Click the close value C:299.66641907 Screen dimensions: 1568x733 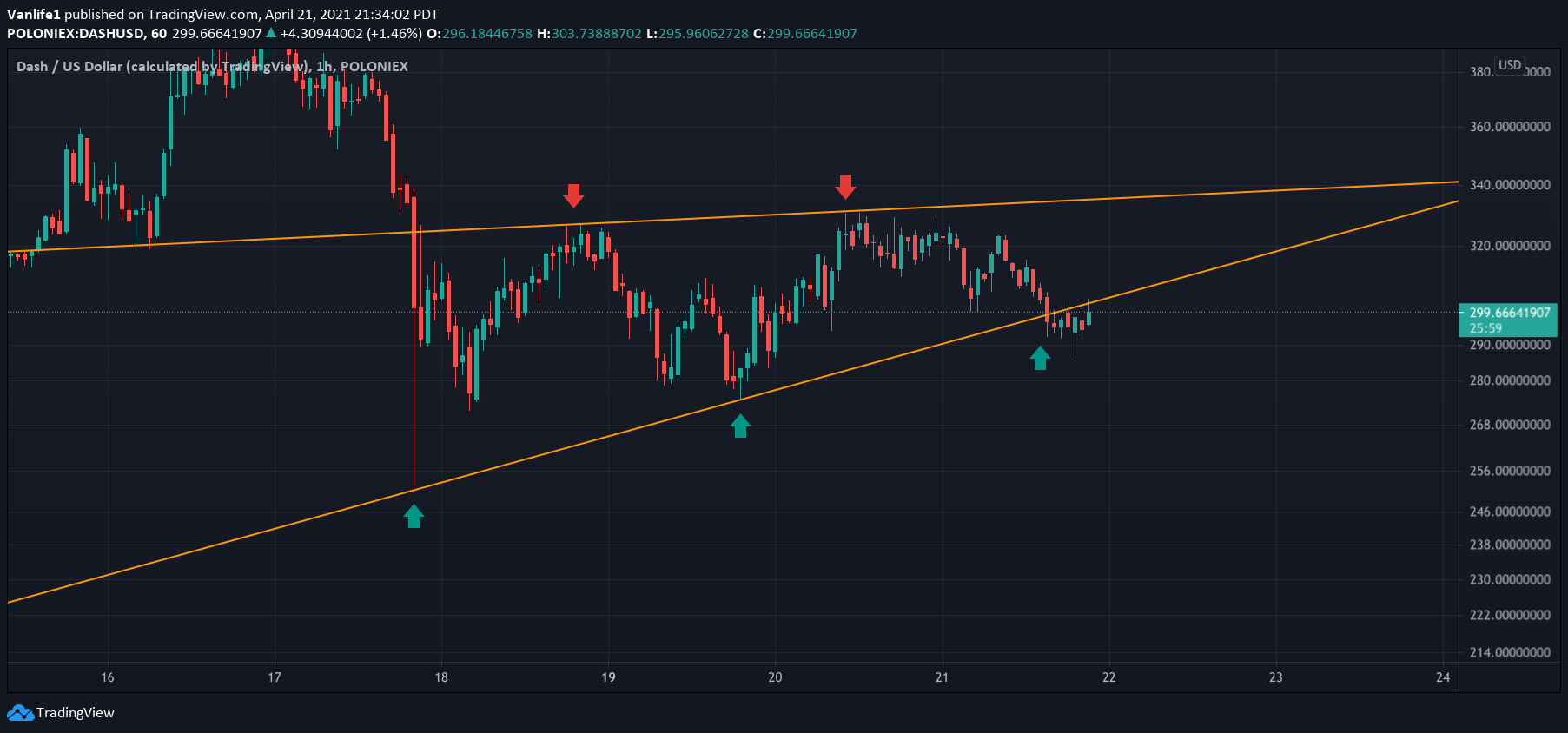click(804, 34)
